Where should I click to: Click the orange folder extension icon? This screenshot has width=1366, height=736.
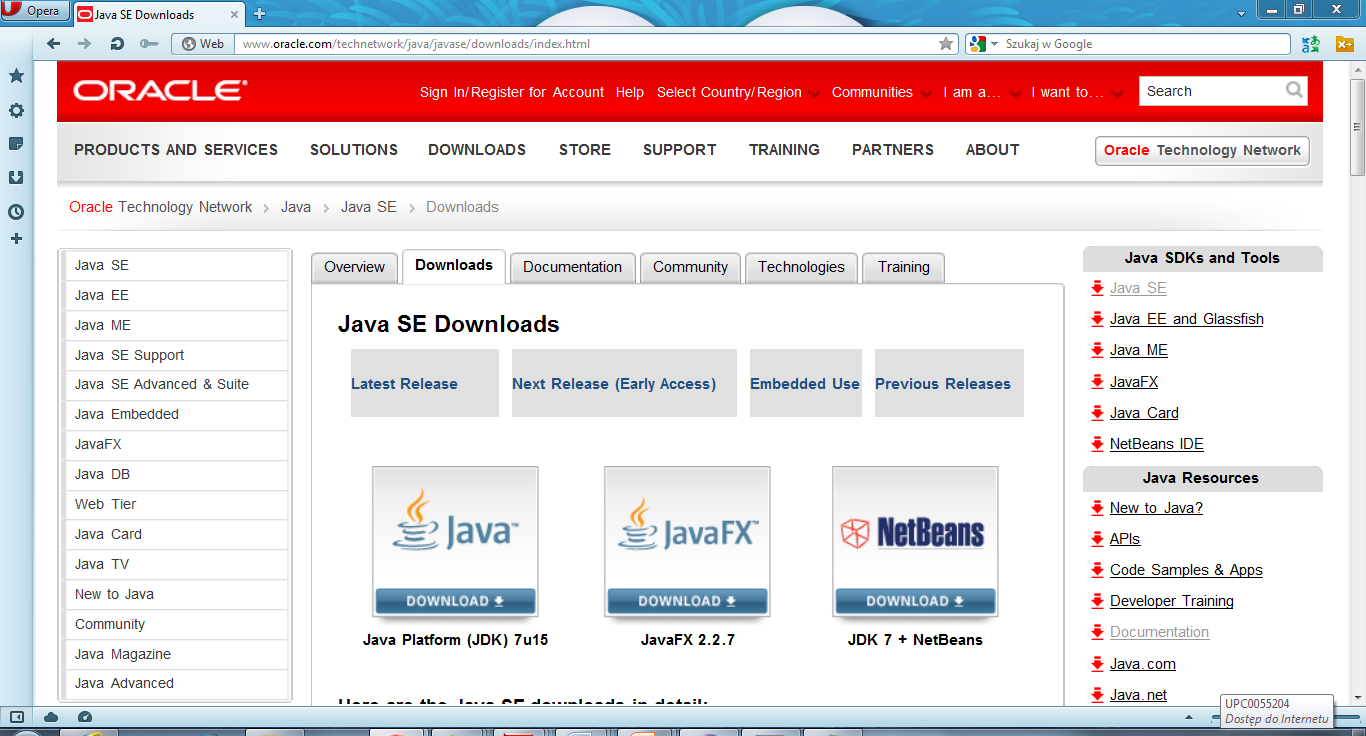[1345, 44]
